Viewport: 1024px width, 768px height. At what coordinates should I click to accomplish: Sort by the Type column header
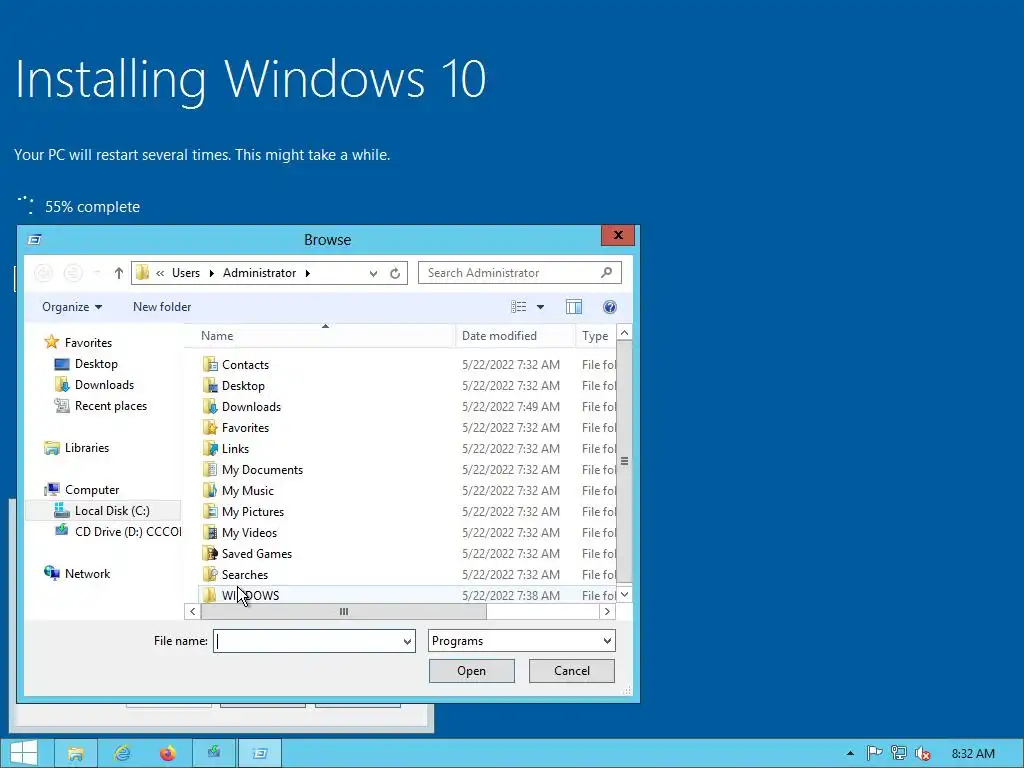coord(596,336)
